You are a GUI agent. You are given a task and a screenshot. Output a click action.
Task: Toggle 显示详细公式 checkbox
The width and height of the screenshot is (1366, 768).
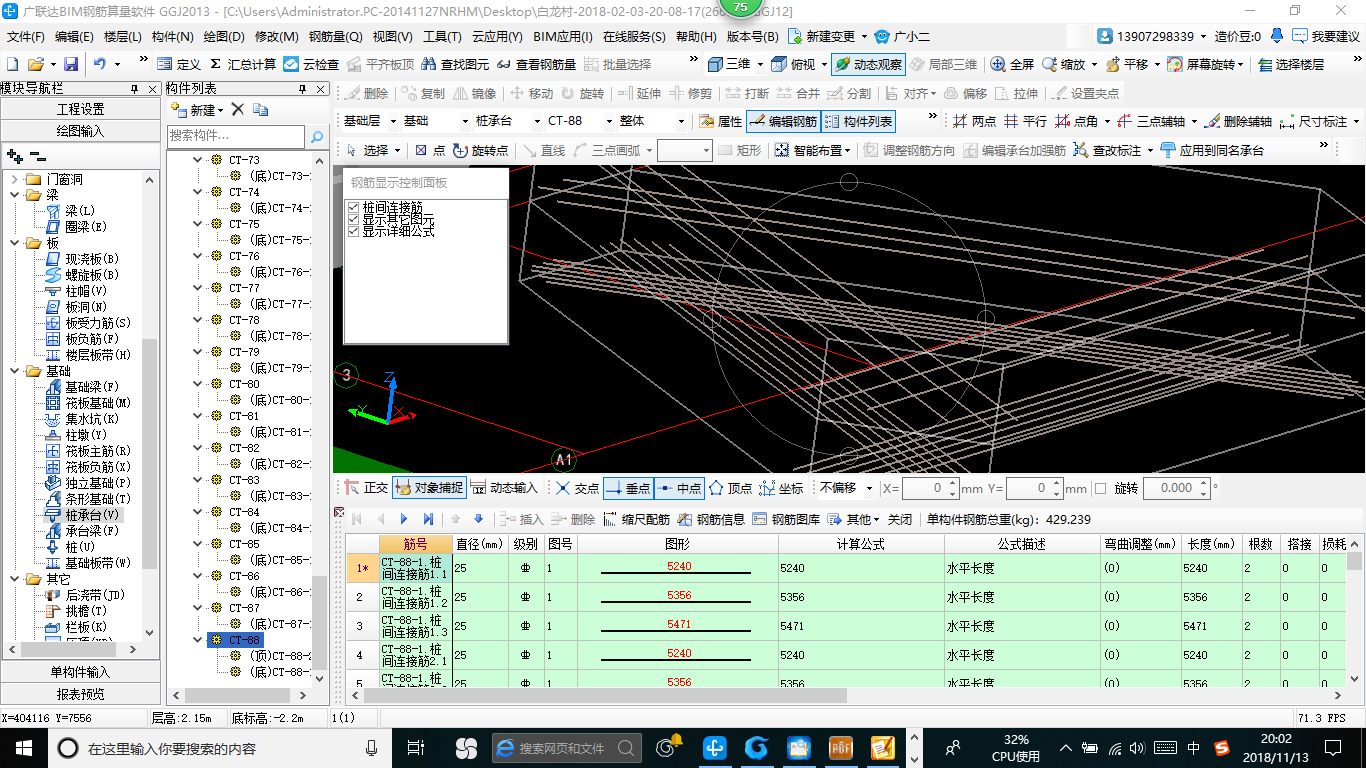353,232
